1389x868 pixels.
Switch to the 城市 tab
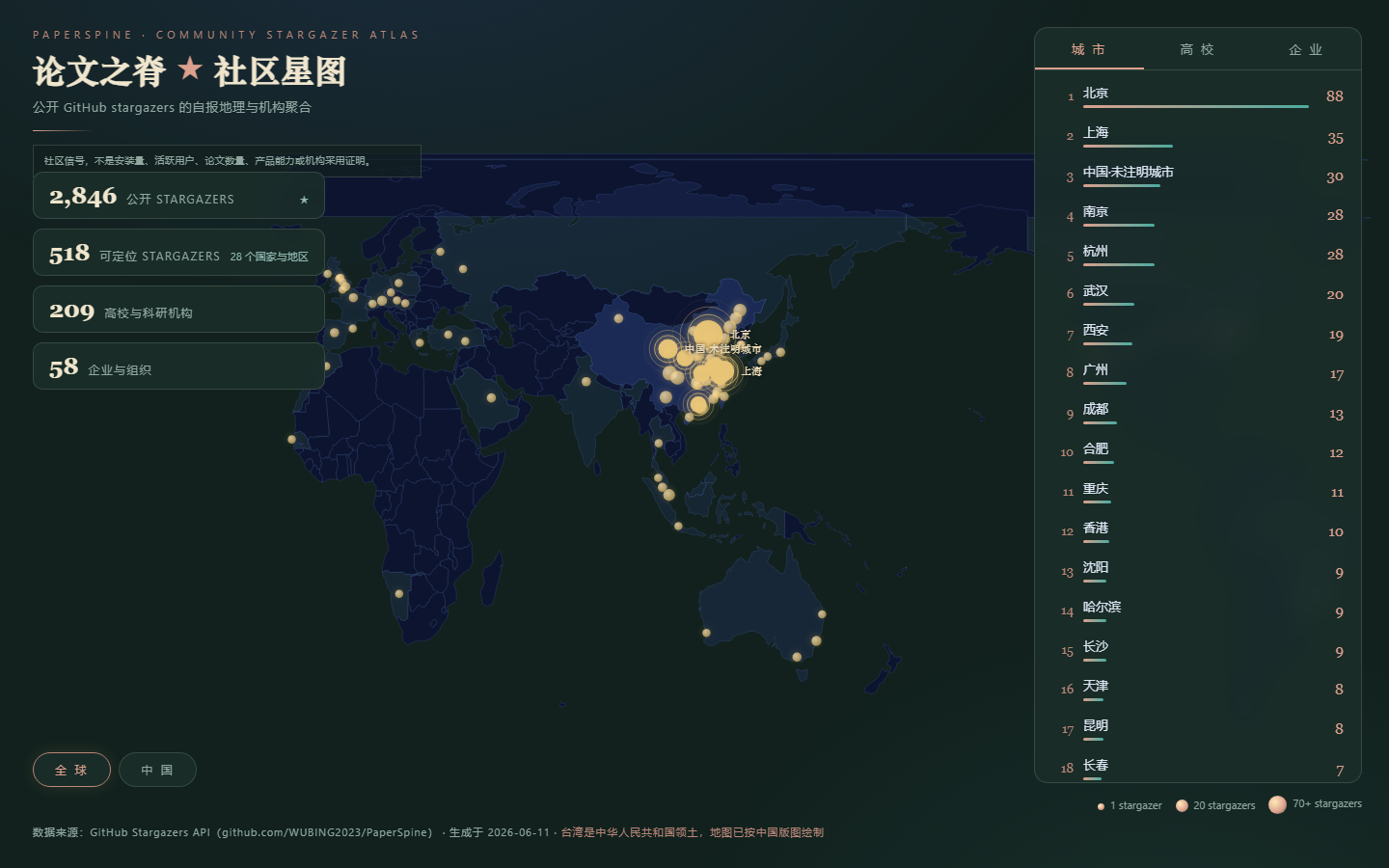[x=1089, y=49]
